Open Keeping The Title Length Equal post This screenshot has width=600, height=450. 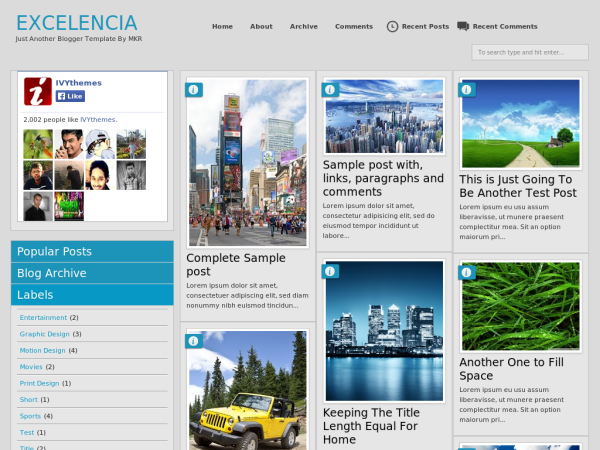[x=371, y=426]
